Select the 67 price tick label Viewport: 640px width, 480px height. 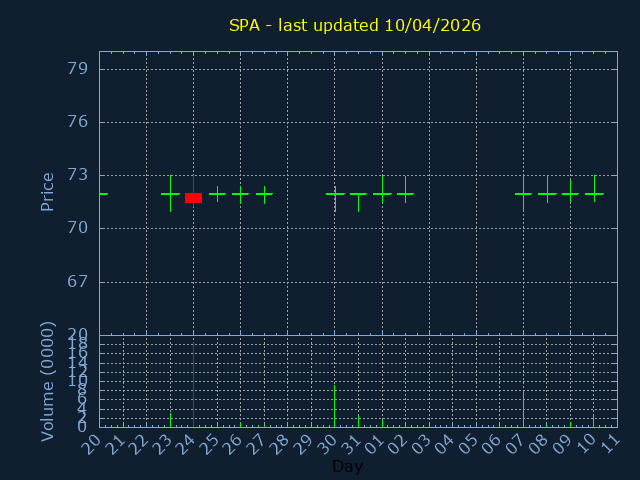coord(78,281)
